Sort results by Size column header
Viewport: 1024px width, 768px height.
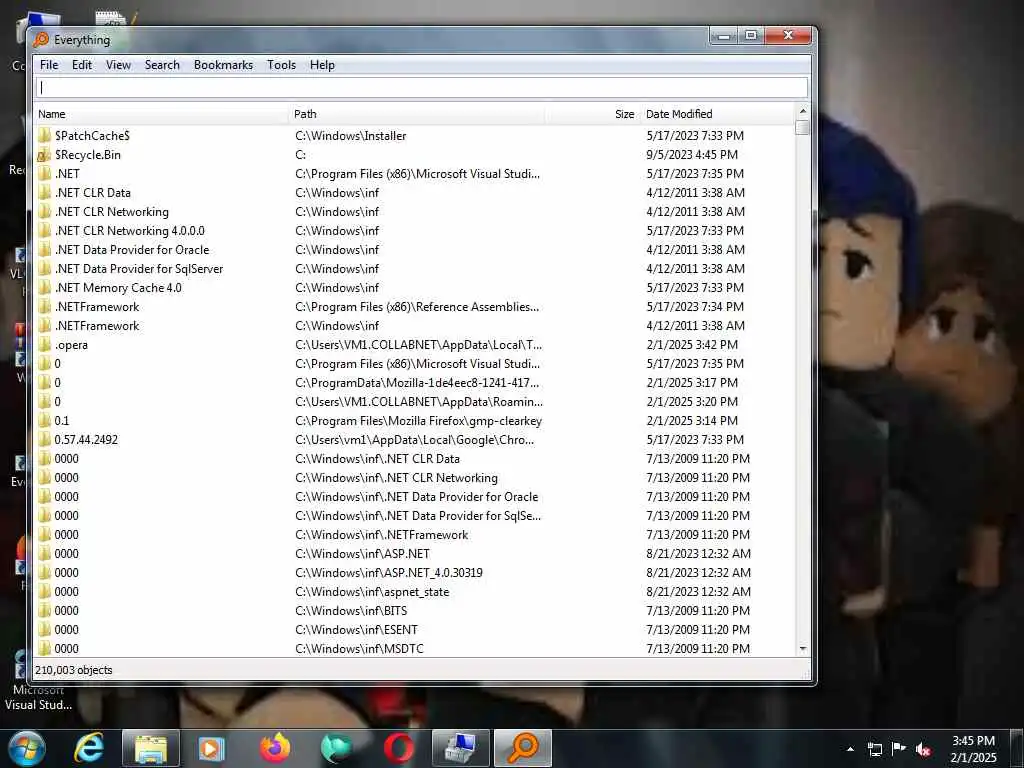593,114
